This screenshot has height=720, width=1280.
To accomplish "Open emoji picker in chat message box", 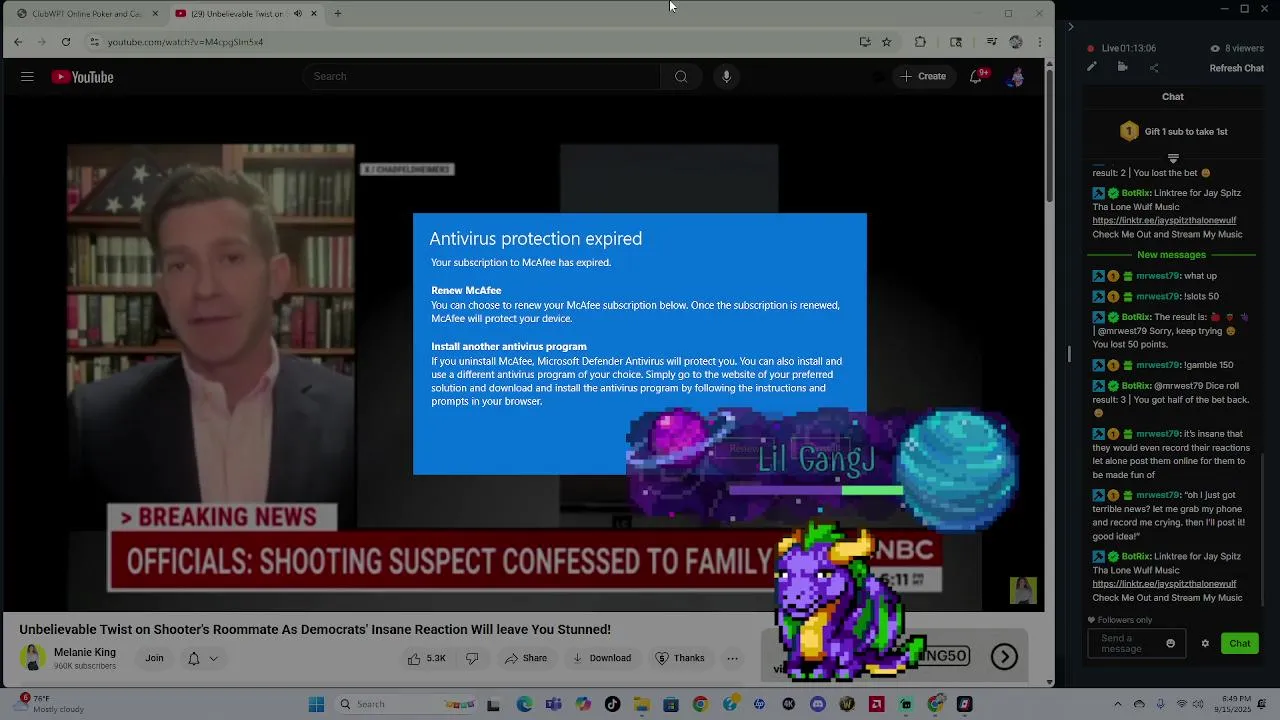I will pos(1170,644).
